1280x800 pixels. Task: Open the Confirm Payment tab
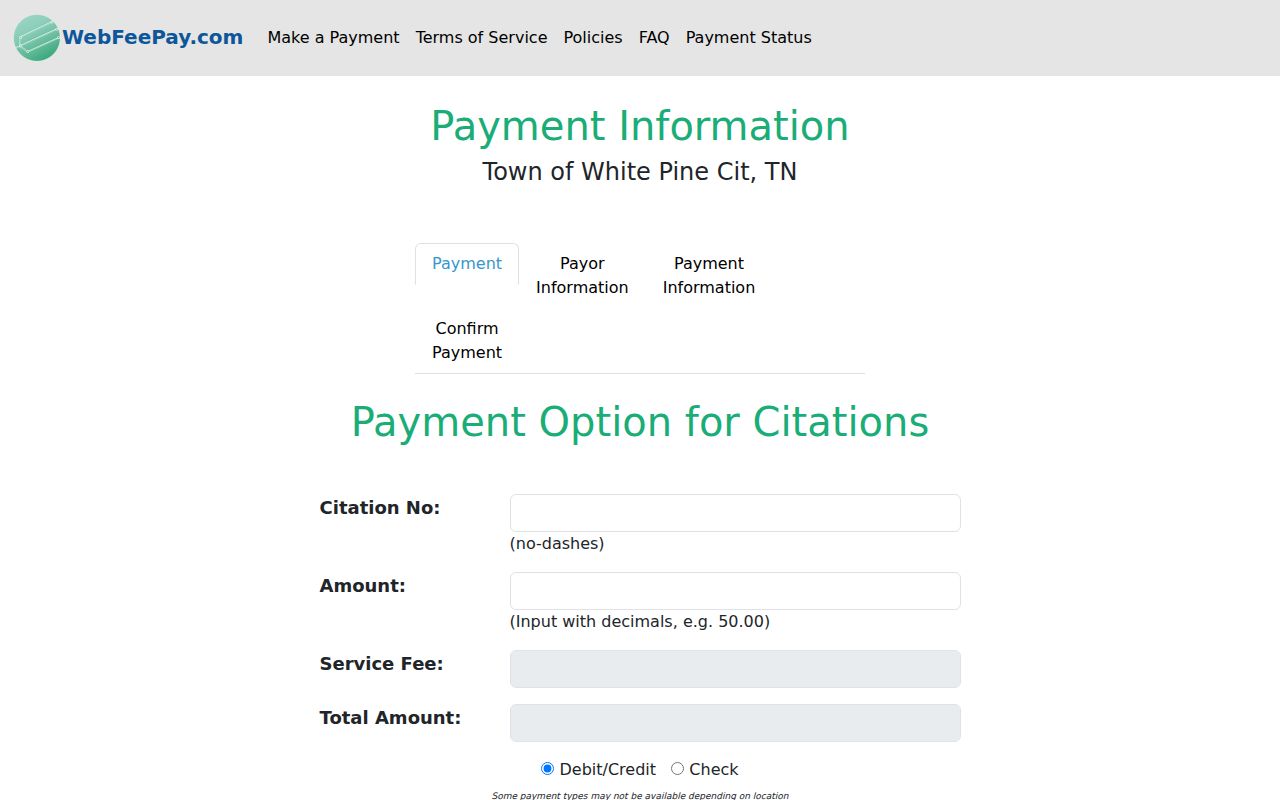point(467,340)
